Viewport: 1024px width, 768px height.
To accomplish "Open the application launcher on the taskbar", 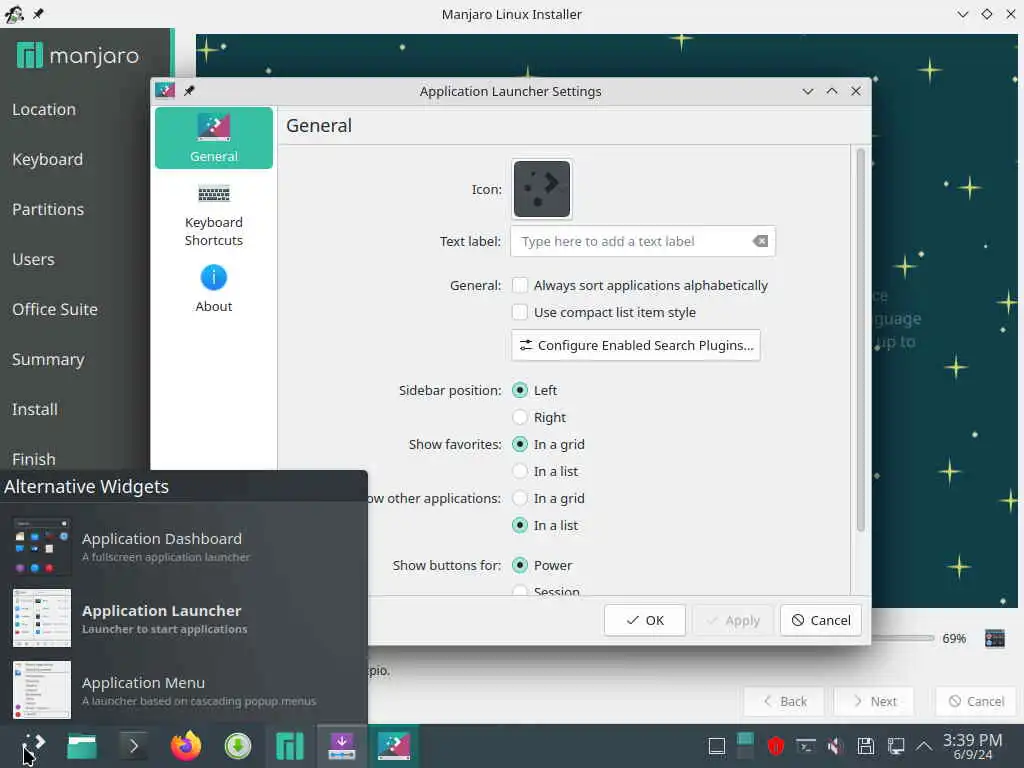I will tap(31, 746).
